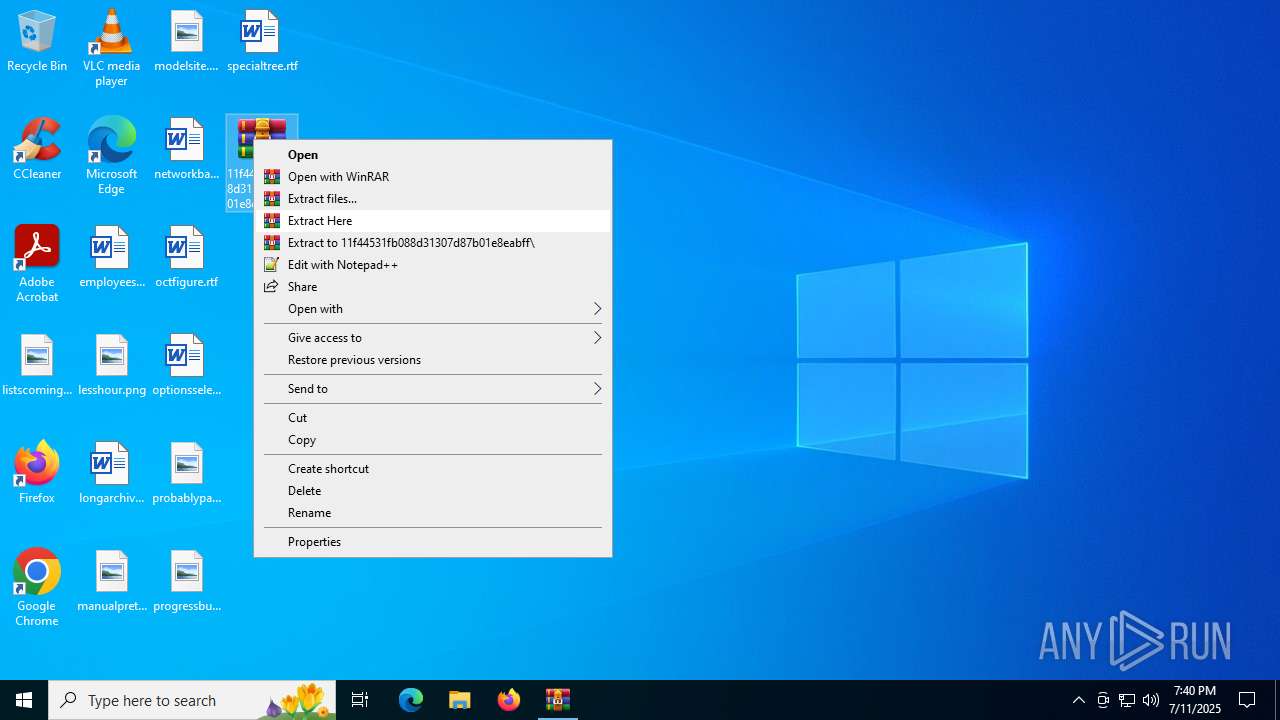This screenshot has width=1280, height=720.
Task: Select Google Chrome desktop shortcut
Action: 37,588
